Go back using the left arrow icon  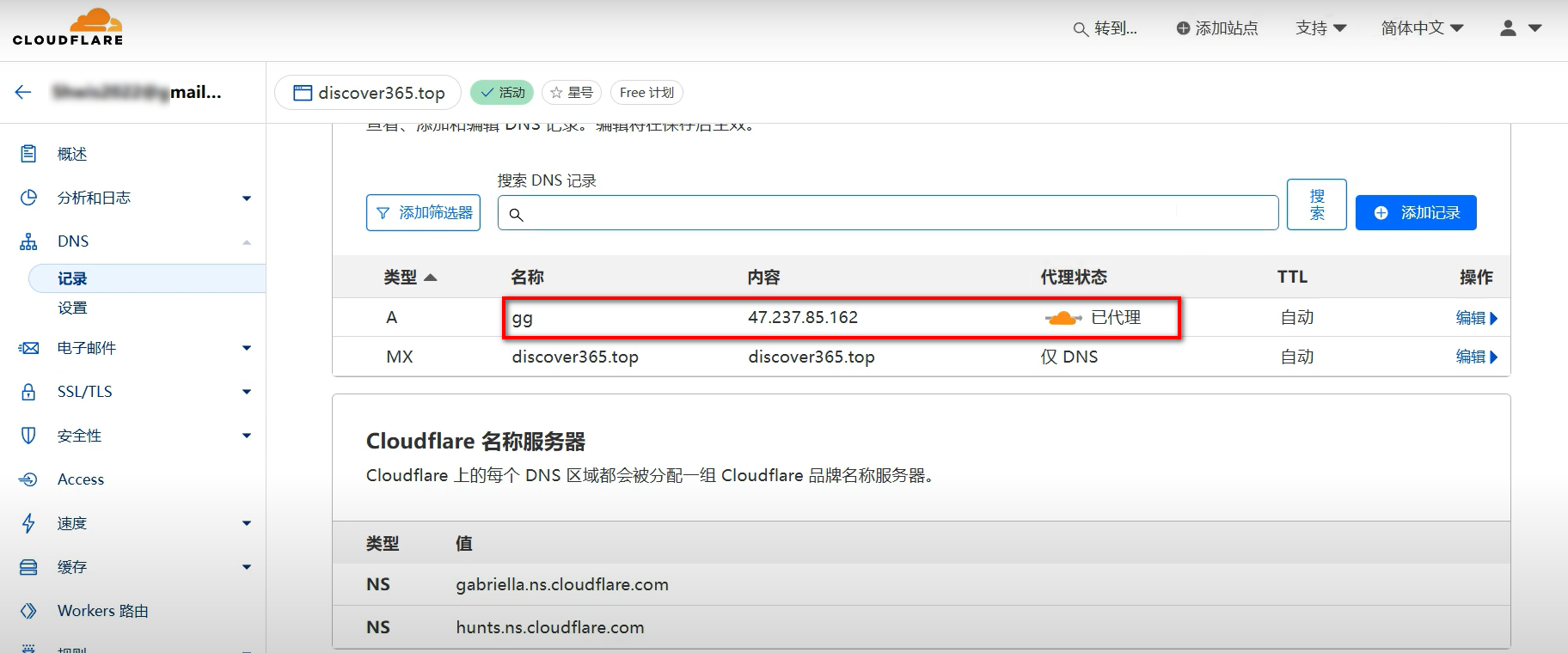(x=23, y=92)
